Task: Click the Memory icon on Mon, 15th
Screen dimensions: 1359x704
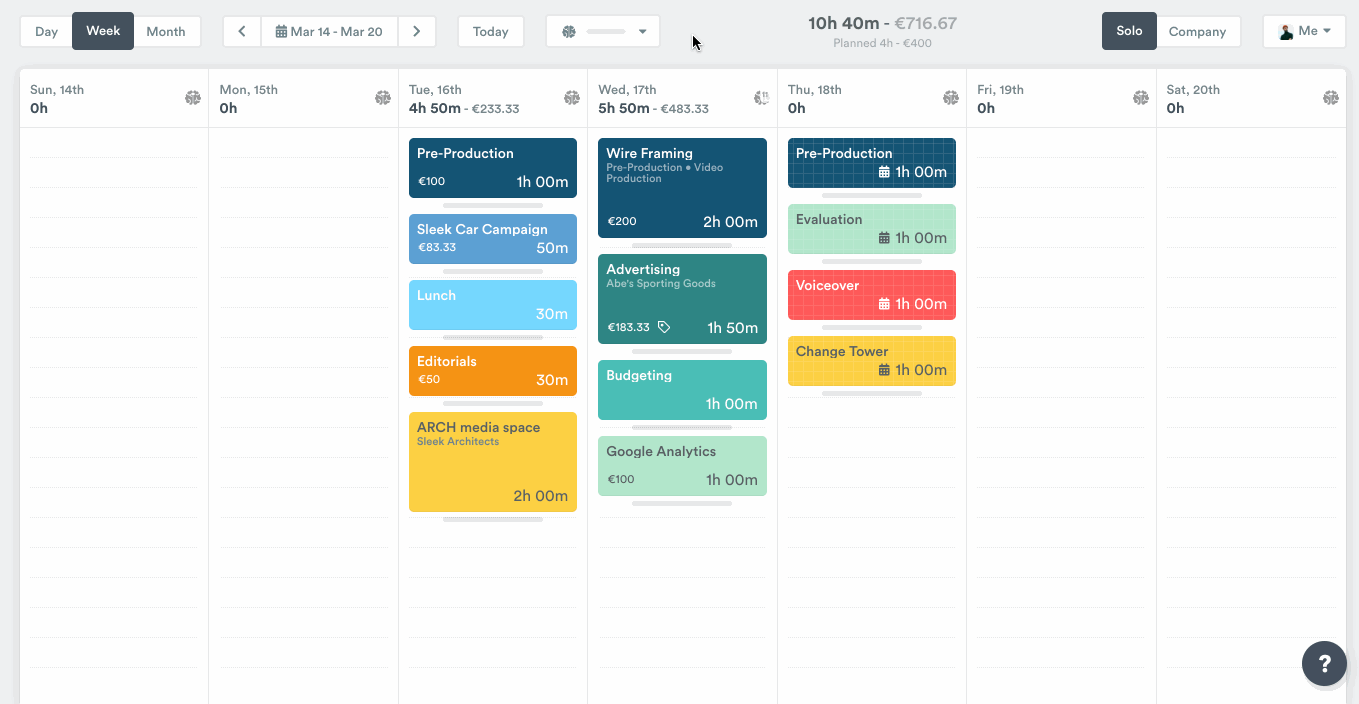Action: click(383, 98)
